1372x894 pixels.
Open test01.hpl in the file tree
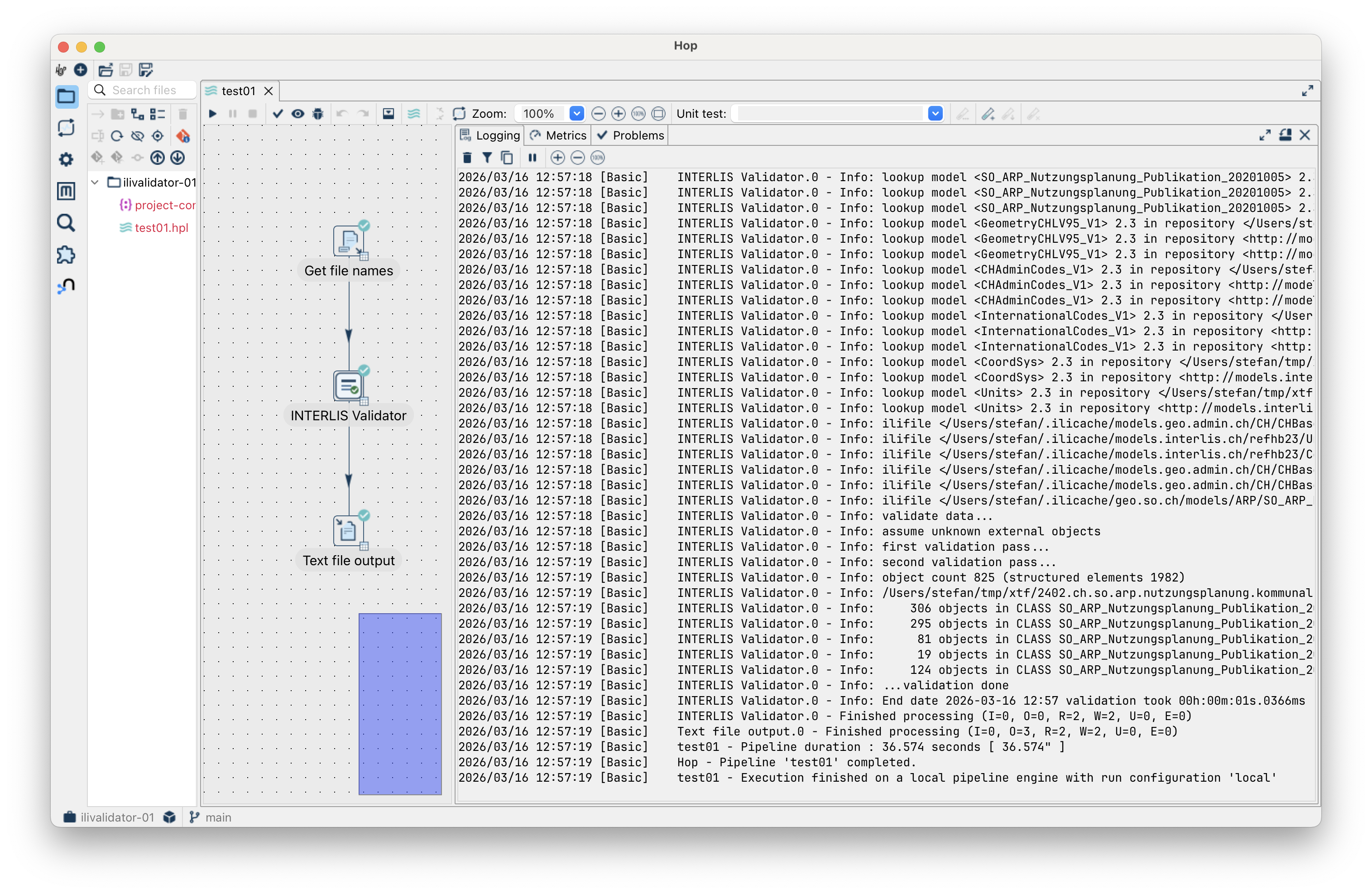[161, 228]
